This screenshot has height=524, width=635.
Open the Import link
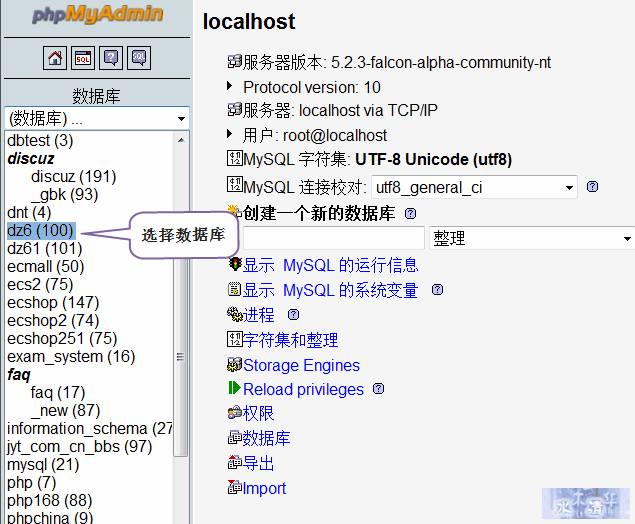click(x=264, y=488)
